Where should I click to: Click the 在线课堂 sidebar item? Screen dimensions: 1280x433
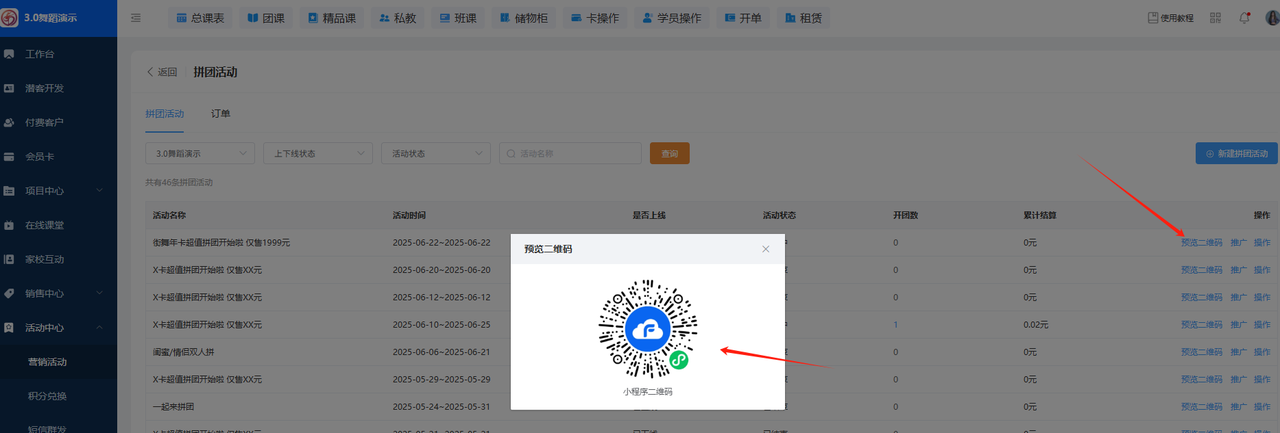(x=44, y=225)
